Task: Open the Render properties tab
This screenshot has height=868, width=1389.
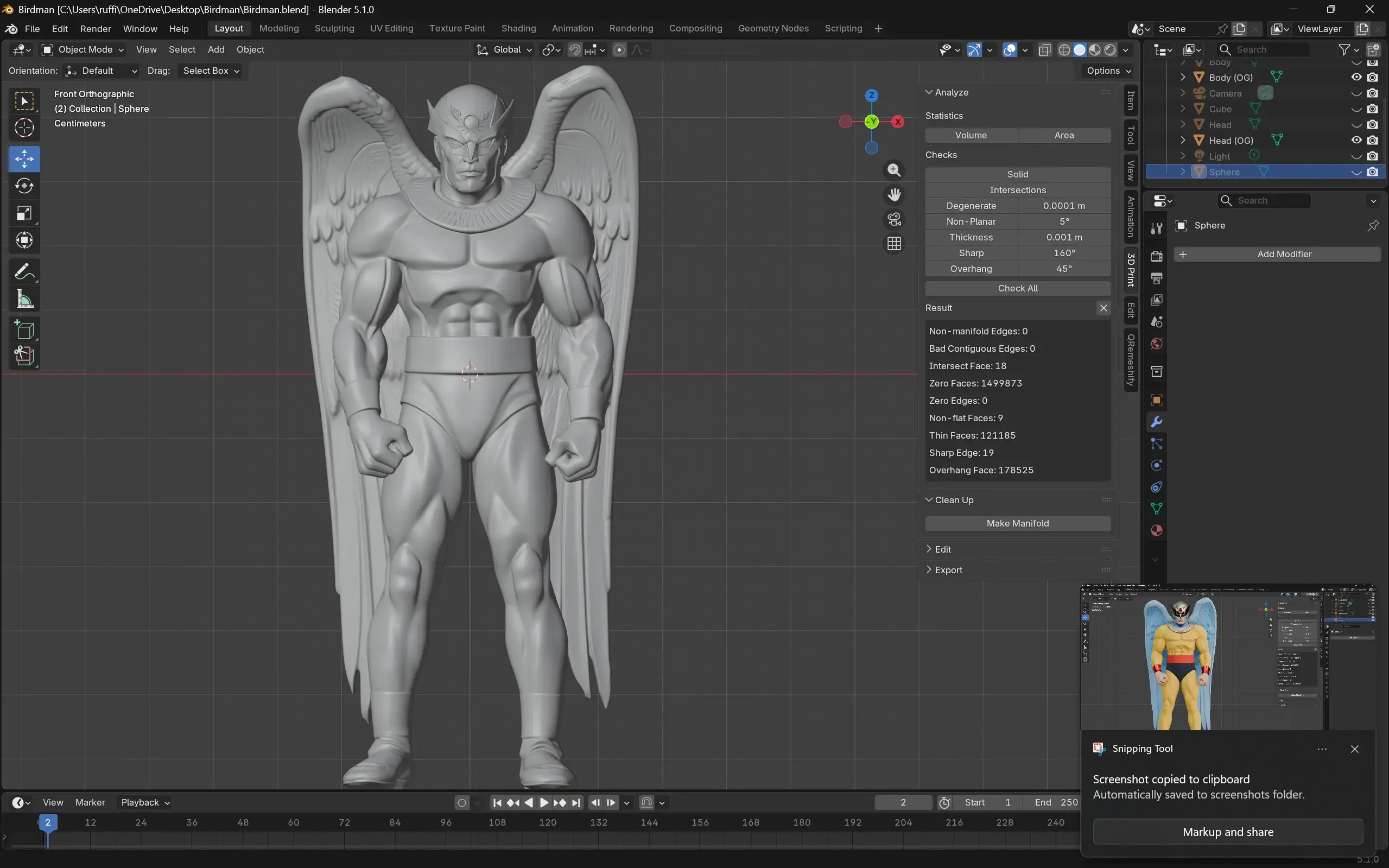Action: pyautogui.click(x=1157, y=256)
